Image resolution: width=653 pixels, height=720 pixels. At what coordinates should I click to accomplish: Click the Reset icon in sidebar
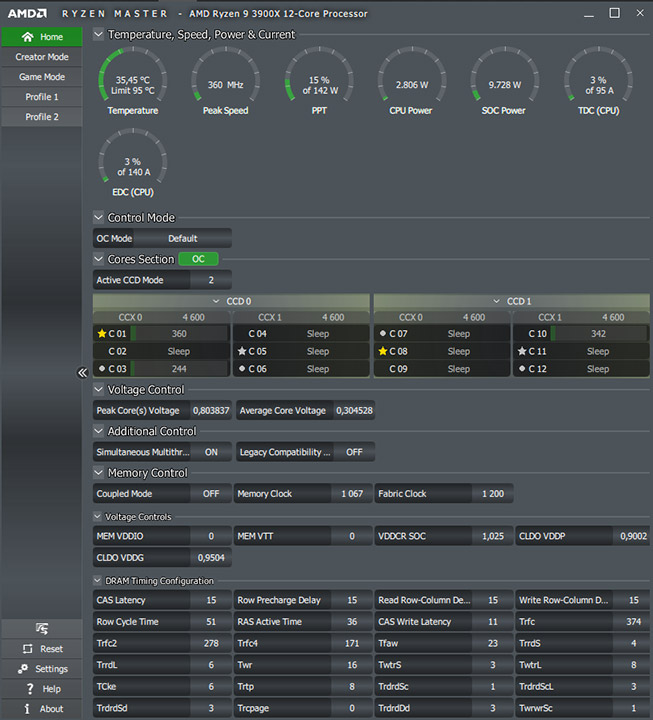click(28, 649)
